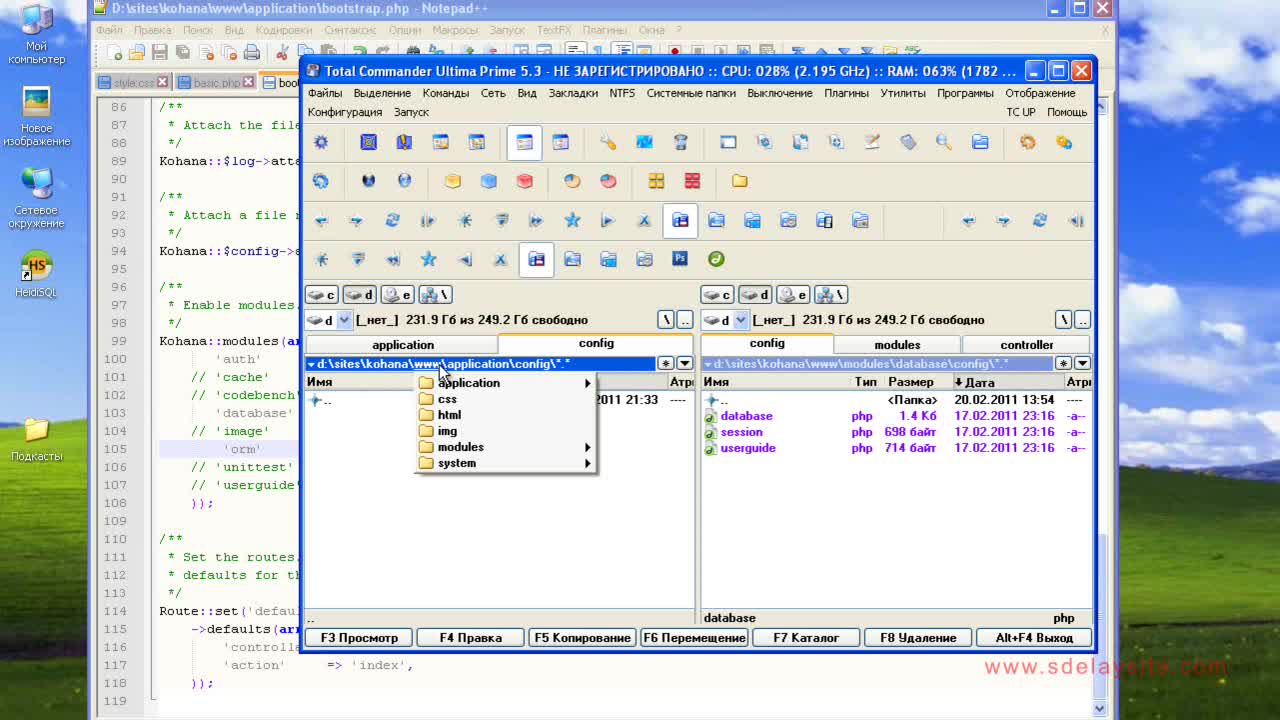Image resolution: width=1280 pixels, height=720 pixels.
Task: Click the recycle bin toolbar icon
Action: click(681, 143)
